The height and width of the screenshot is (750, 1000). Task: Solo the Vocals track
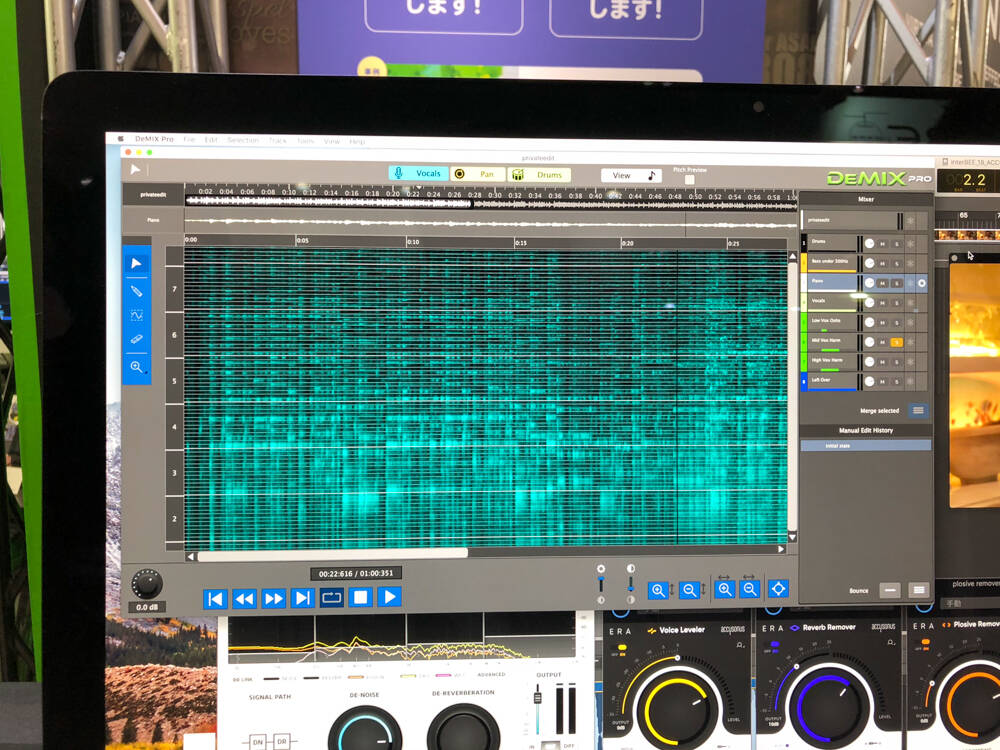pos(897,302)
